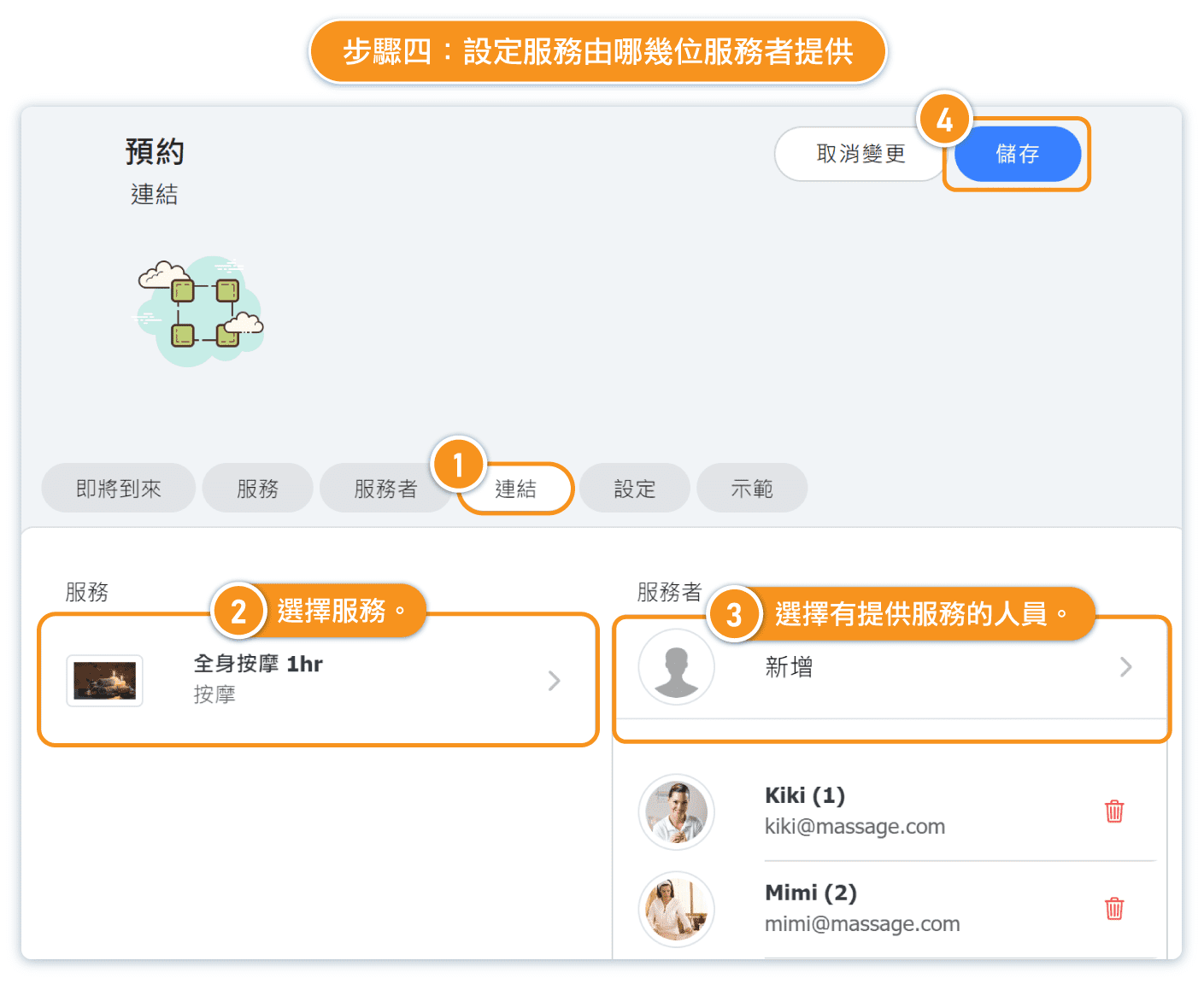Click the blank avatar beside 新增
Viewport: 1204px width, 984px height.
(677, 667)
